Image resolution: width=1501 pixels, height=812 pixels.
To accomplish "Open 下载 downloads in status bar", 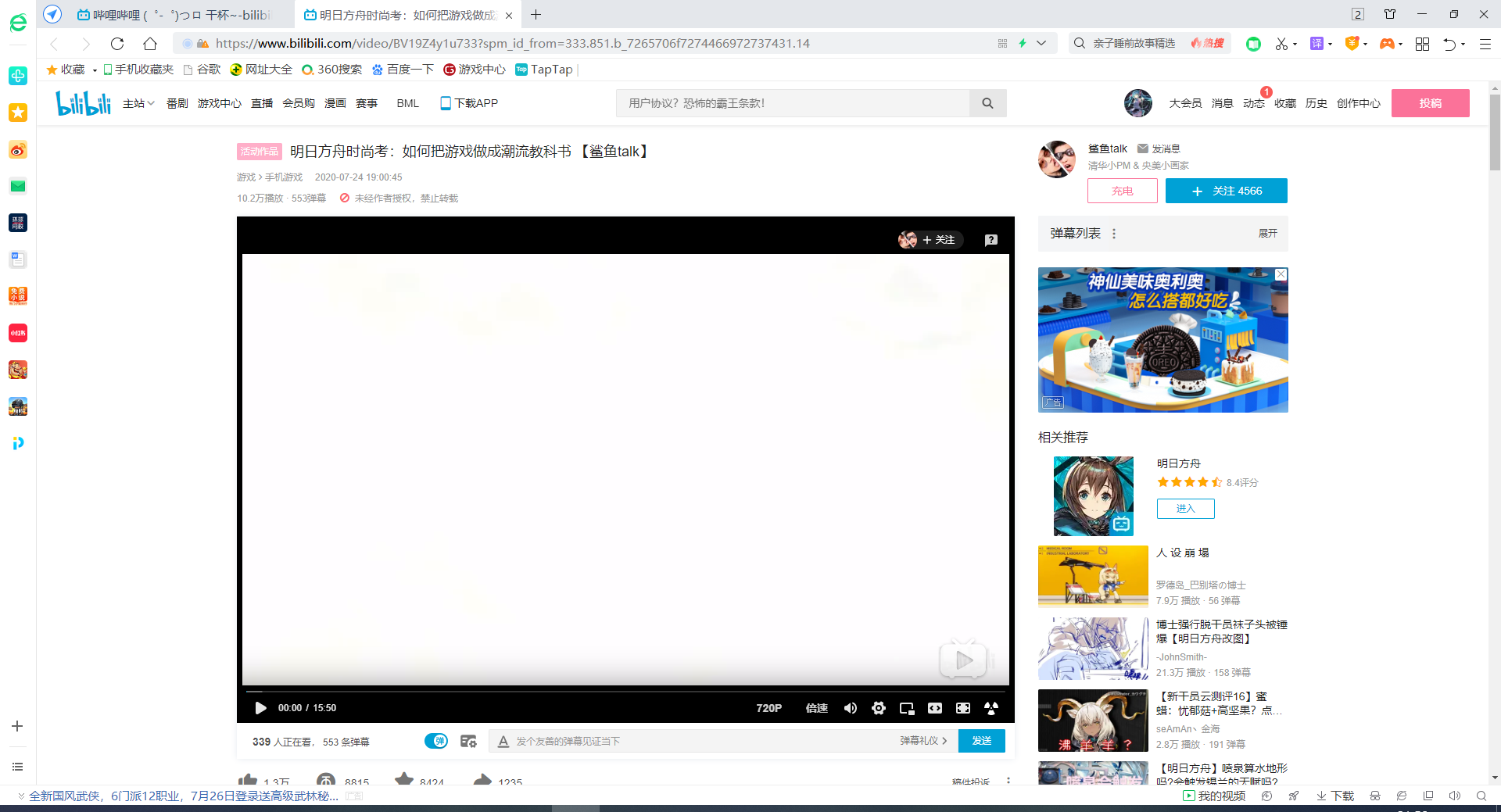I will point(1335,796).
